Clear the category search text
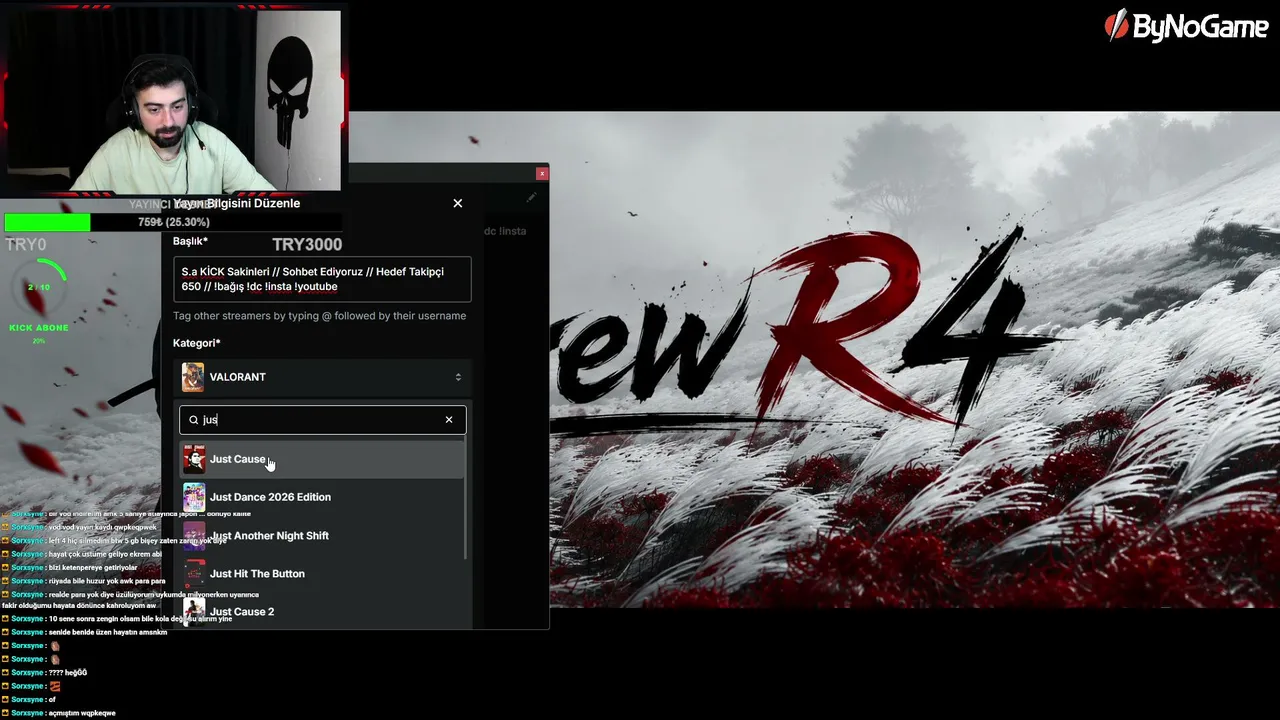 (x=449, y=420)
